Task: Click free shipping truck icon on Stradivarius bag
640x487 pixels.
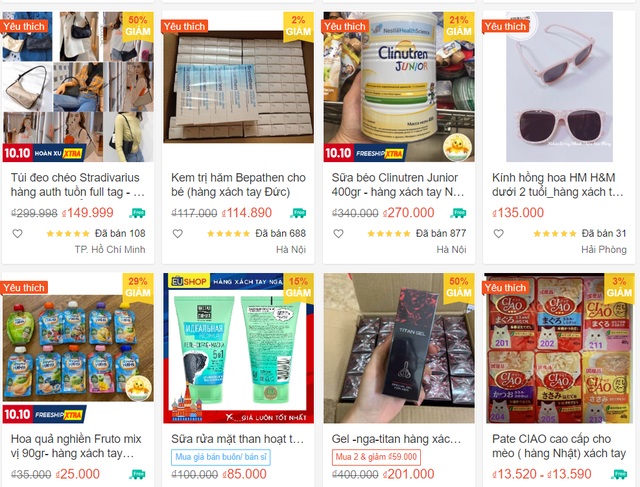Action: (x=138, y=213)
